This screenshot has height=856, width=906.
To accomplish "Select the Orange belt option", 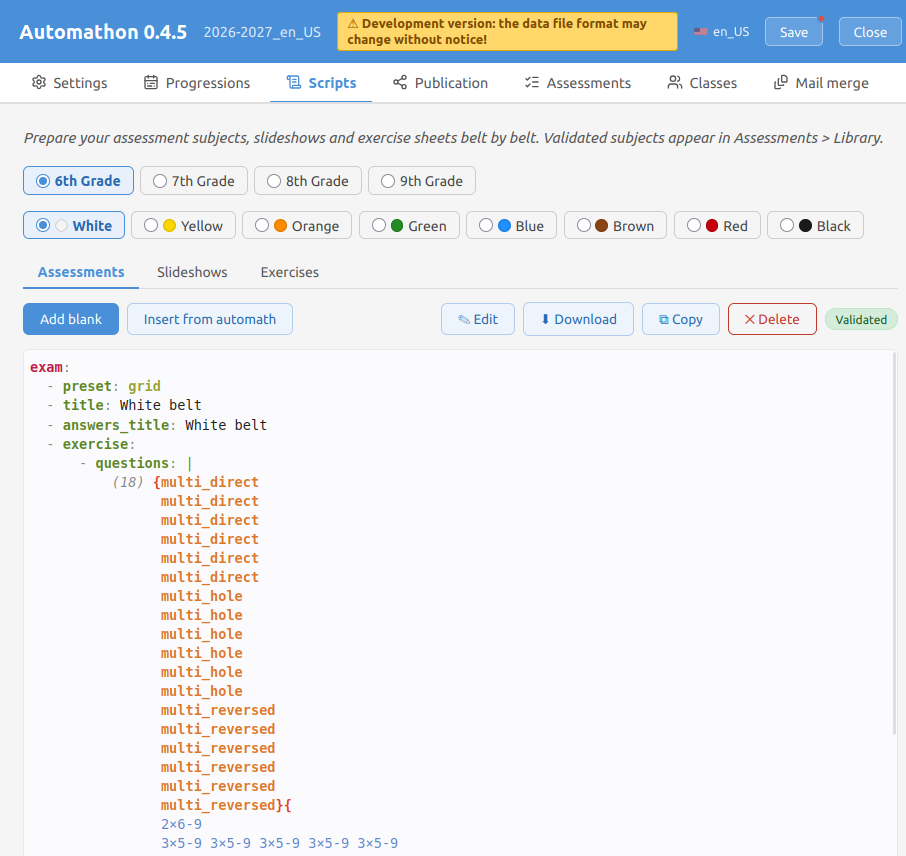I will point(296,225).
